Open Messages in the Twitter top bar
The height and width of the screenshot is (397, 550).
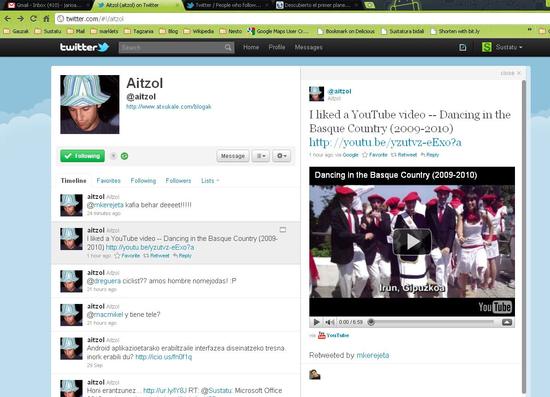[309, 47]
